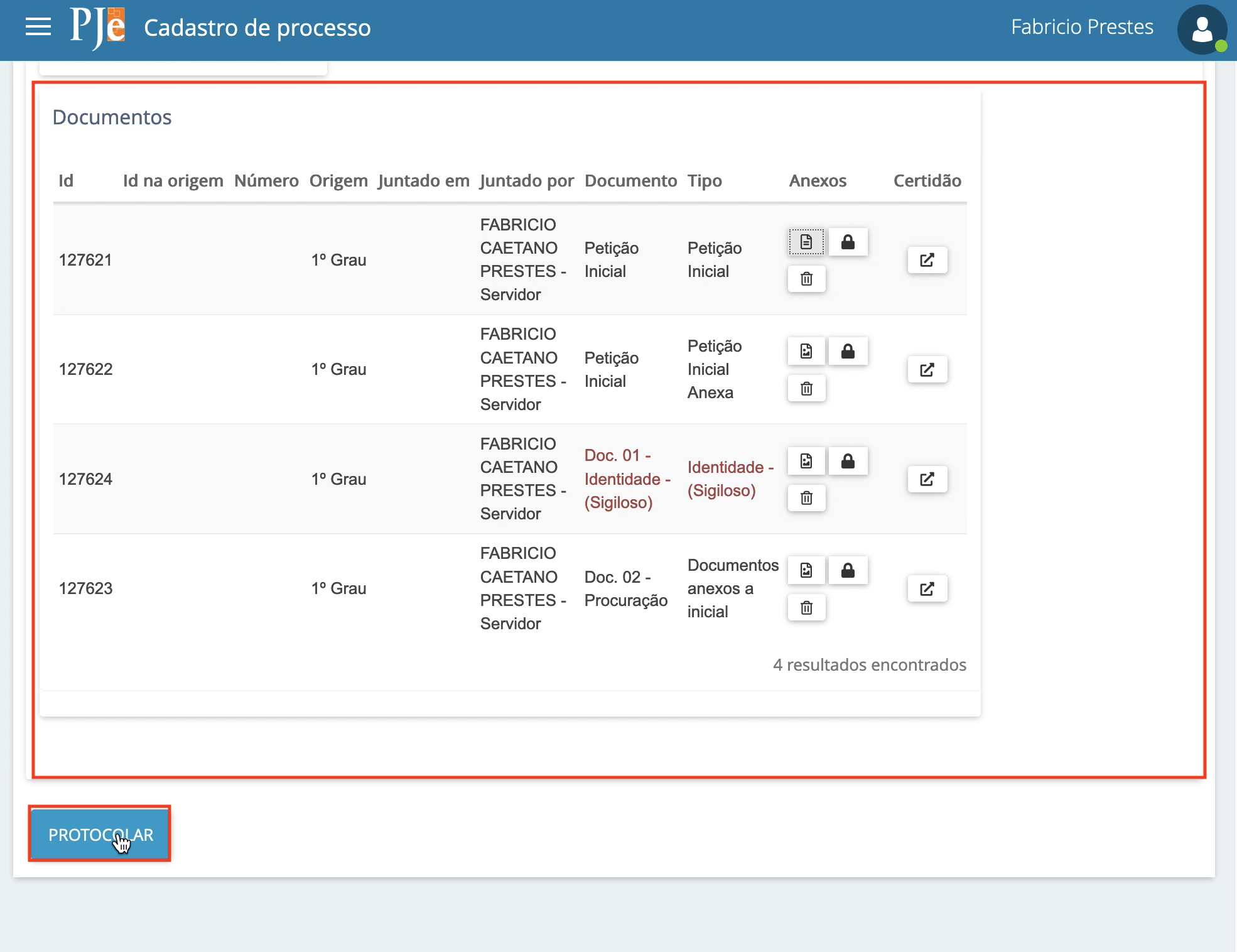Click the Documentos section heading
Viewport: 1237px width, 952px height.
[112, 117]
